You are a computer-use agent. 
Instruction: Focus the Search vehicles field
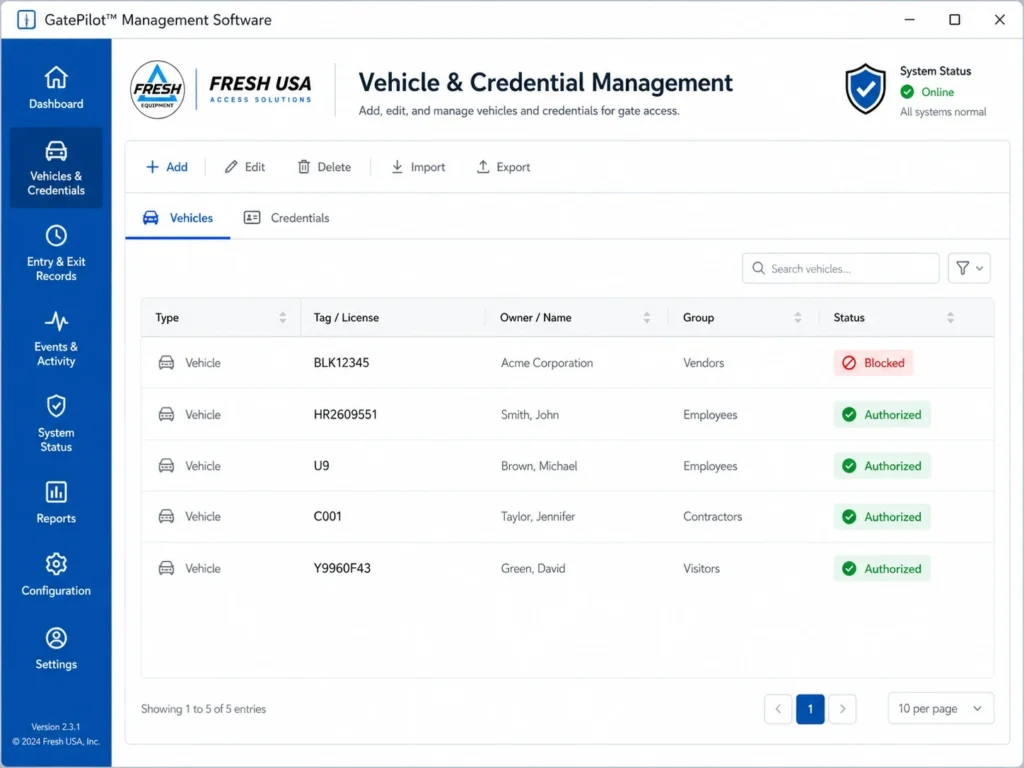840,268
